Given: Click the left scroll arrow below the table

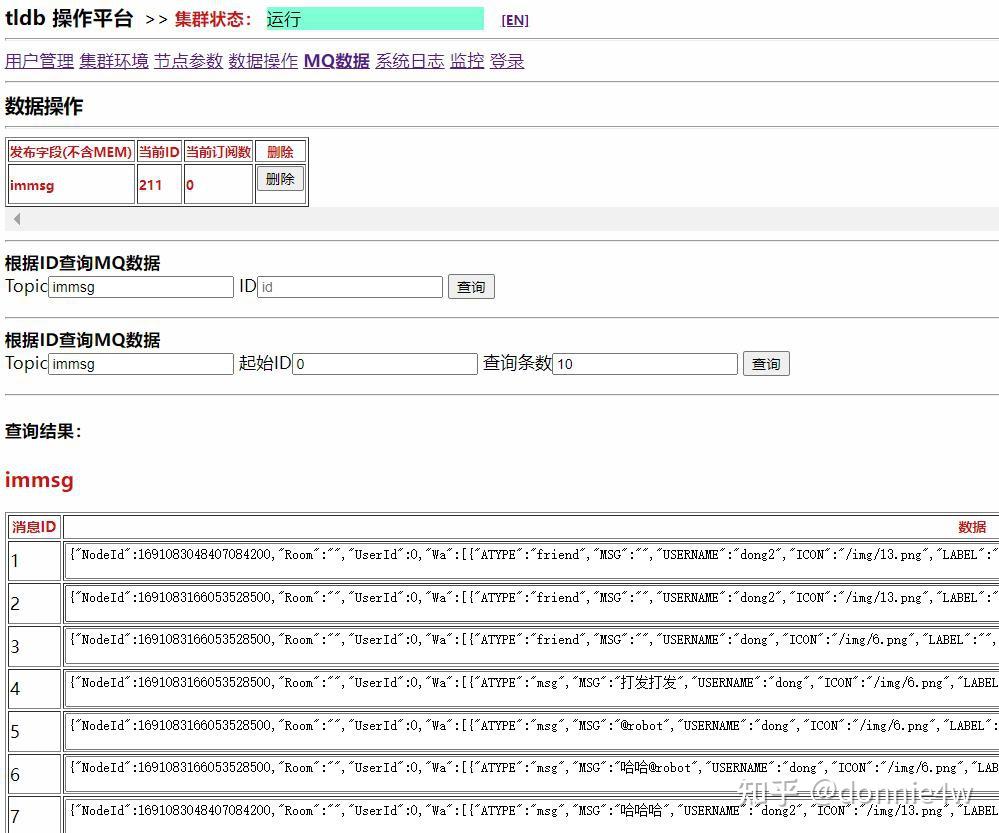Looking at the screenshot, I should [x=16, y=218].
